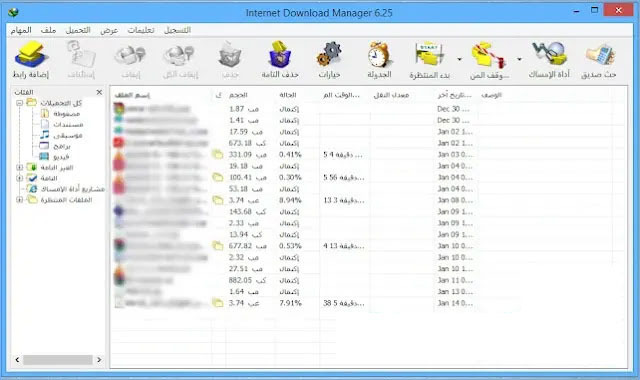
Task: Open the File (ملف) menu
Action: pyautogui.click(x=48, y=30)
